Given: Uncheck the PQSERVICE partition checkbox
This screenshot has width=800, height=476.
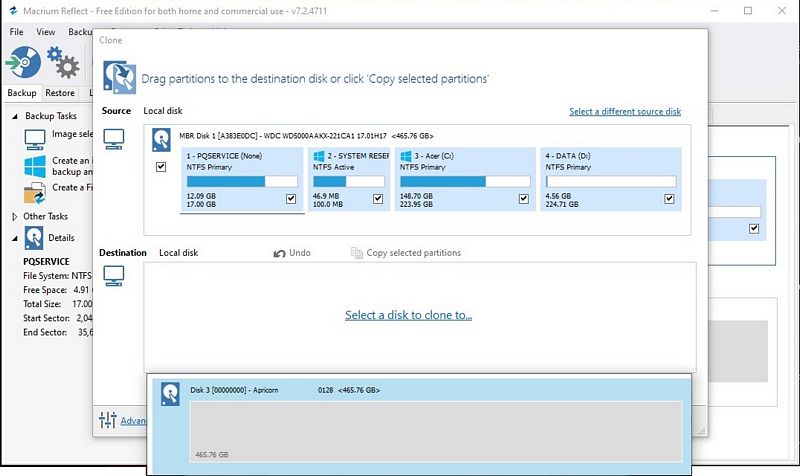Looking at the screenshot, I should click(291, 199).
